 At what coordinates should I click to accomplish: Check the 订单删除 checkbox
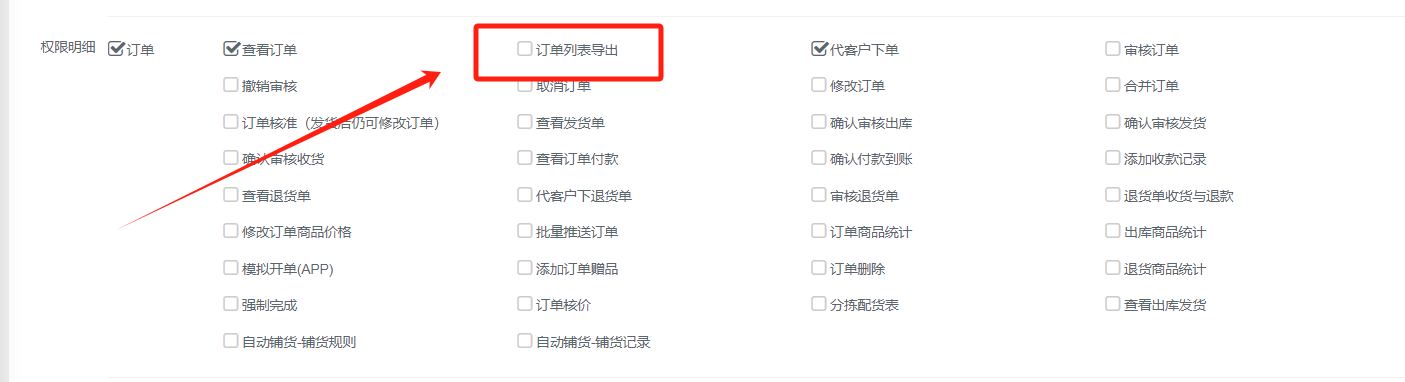point(819,268)
